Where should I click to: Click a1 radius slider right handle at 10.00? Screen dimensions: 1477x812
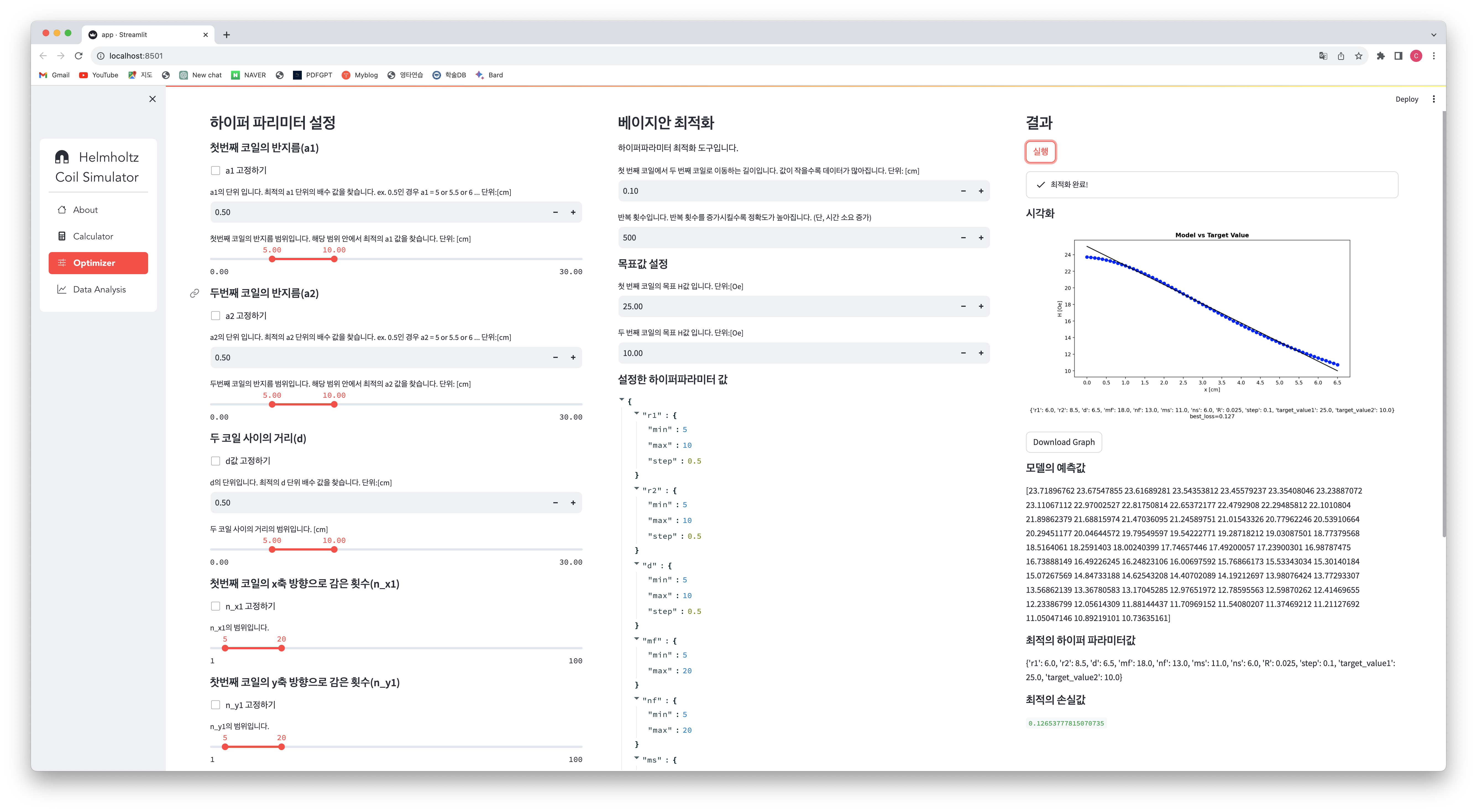click(x=334, y=259)
